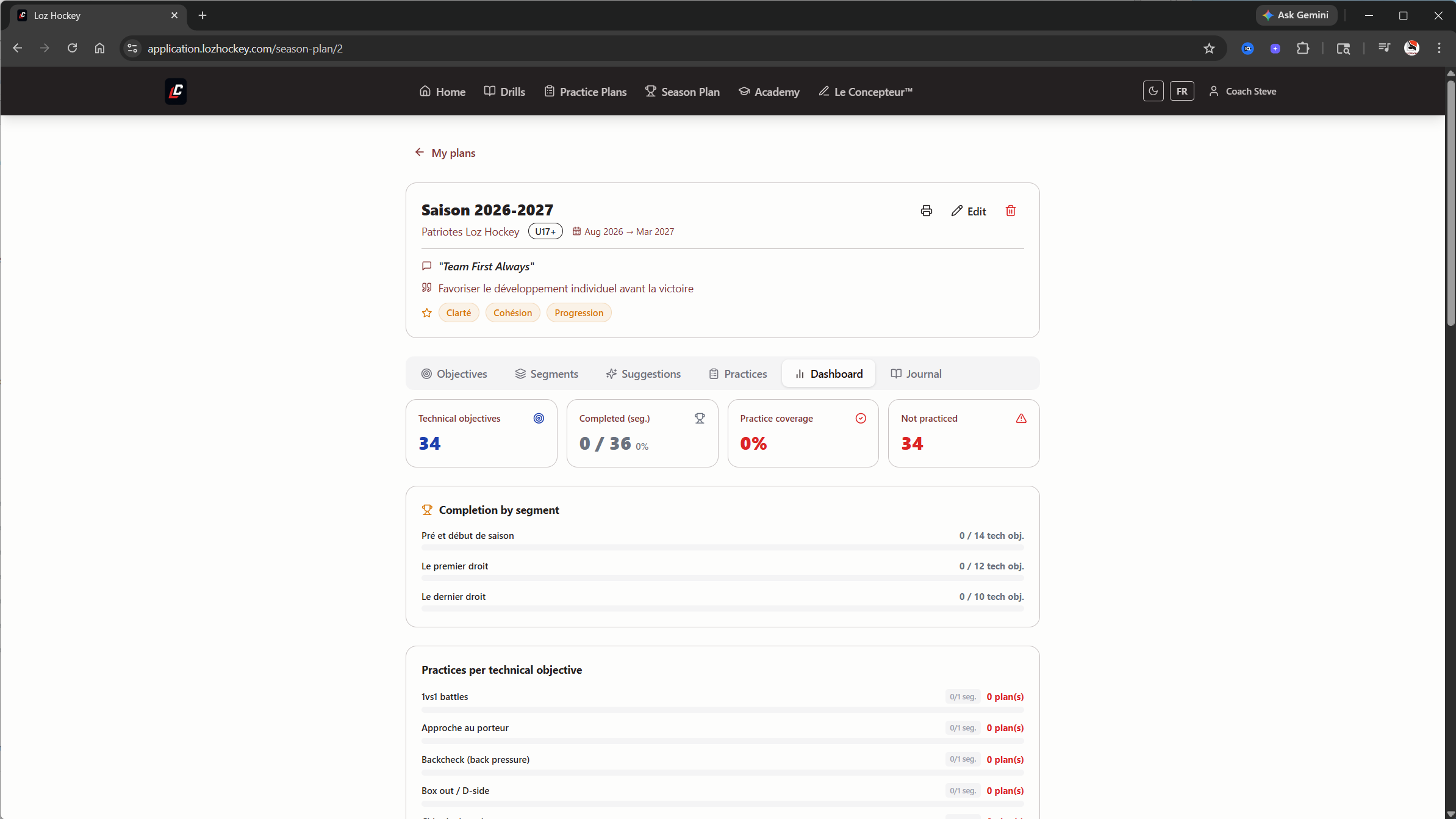This screenshot has height=819, width=1456.
Task: Click the trophy icon in Completed card
Action: pos(700,418)
